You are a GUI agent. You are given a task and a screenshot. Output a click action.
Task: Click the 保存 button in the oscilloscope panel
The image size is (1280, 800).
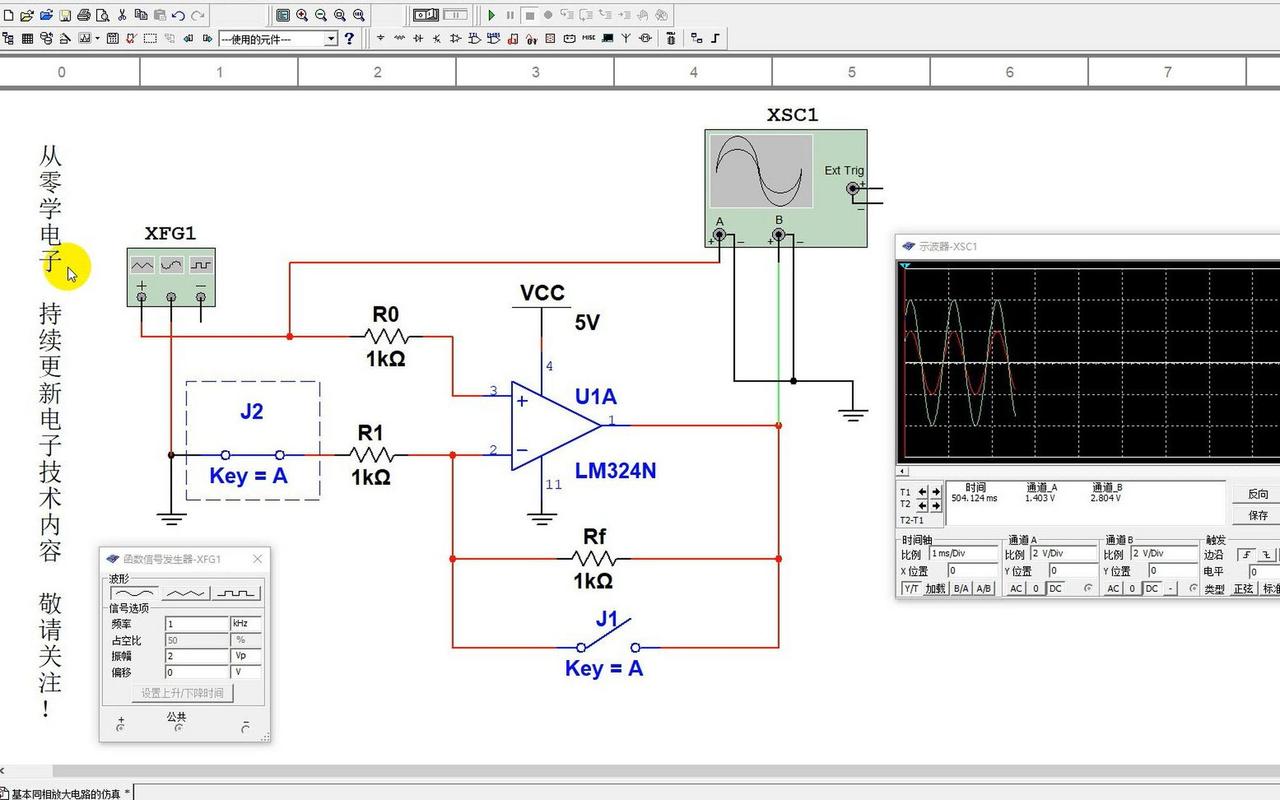click(1258, 514)
